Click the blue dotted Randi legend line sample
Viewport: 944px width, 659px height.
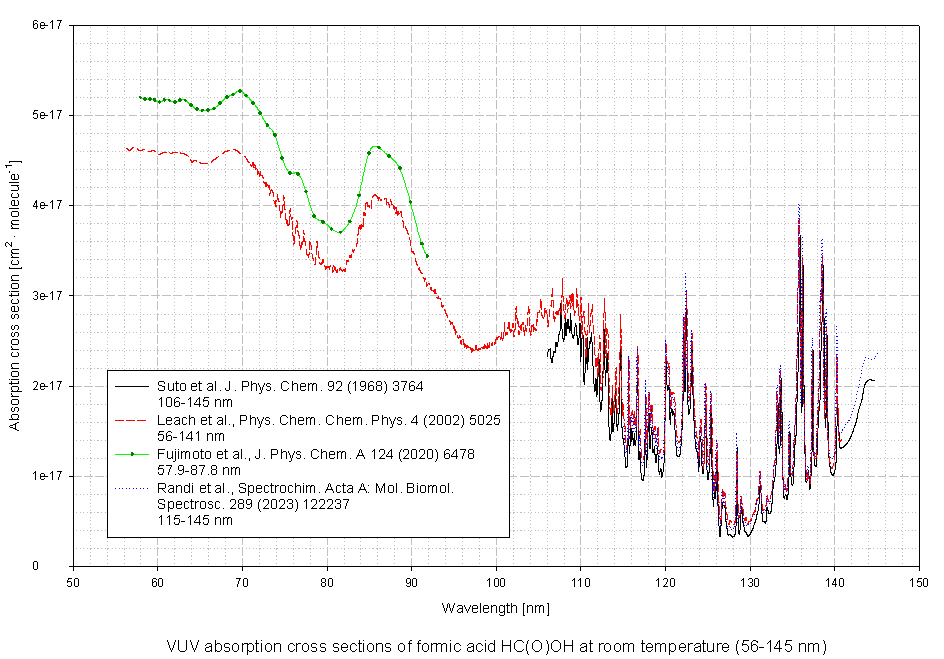point(132,488)
